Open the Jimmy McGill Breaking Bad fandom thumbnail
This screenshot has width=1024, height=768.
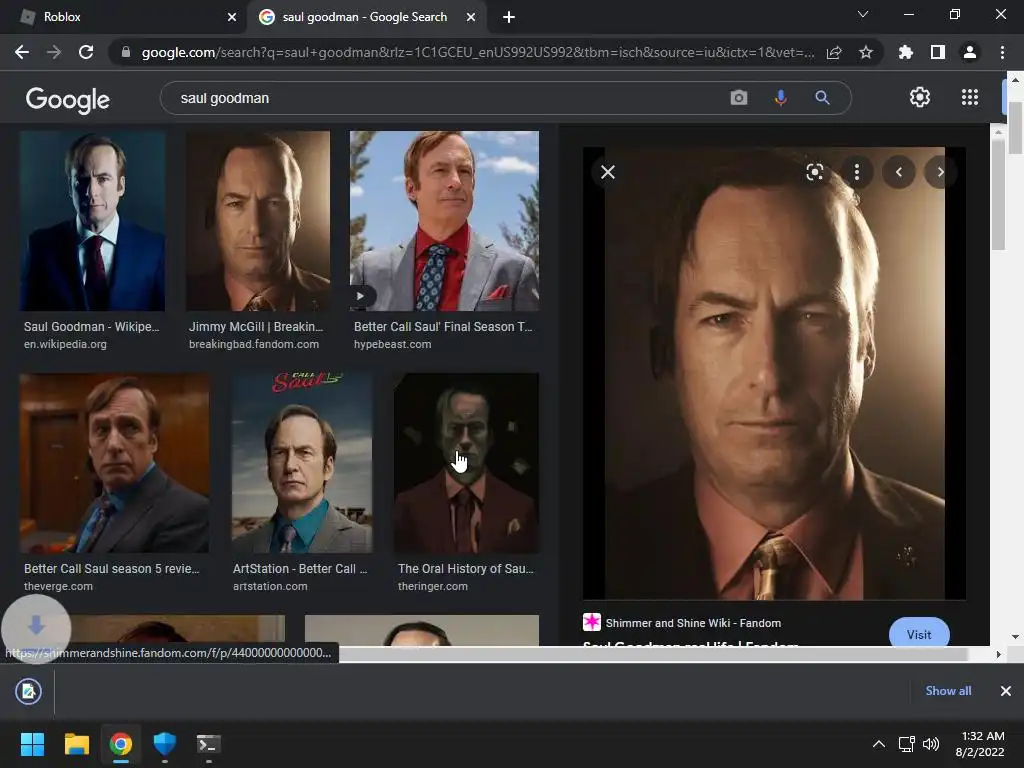[258, 221]
